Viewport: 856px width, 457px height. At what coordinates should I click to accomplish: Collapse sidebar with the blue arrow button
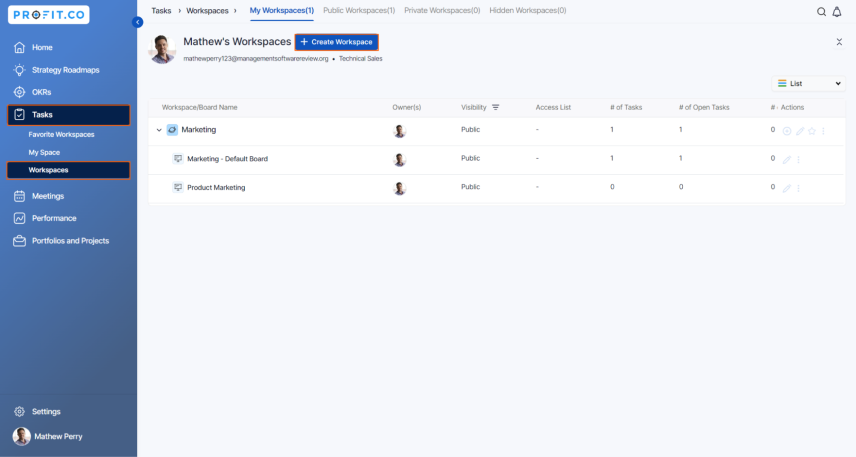coord(138,22)
